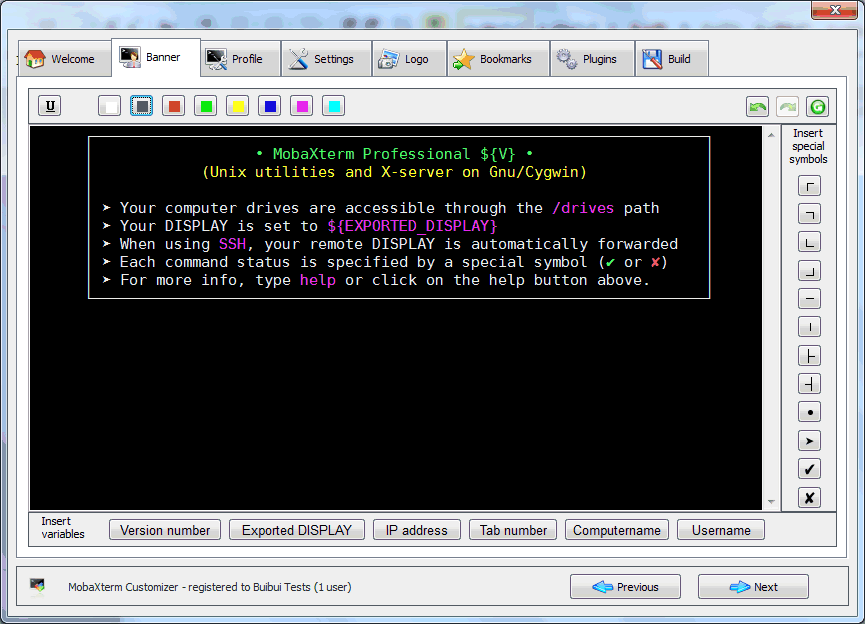Click scroll up arrow of banner editor

coord(771,135)
